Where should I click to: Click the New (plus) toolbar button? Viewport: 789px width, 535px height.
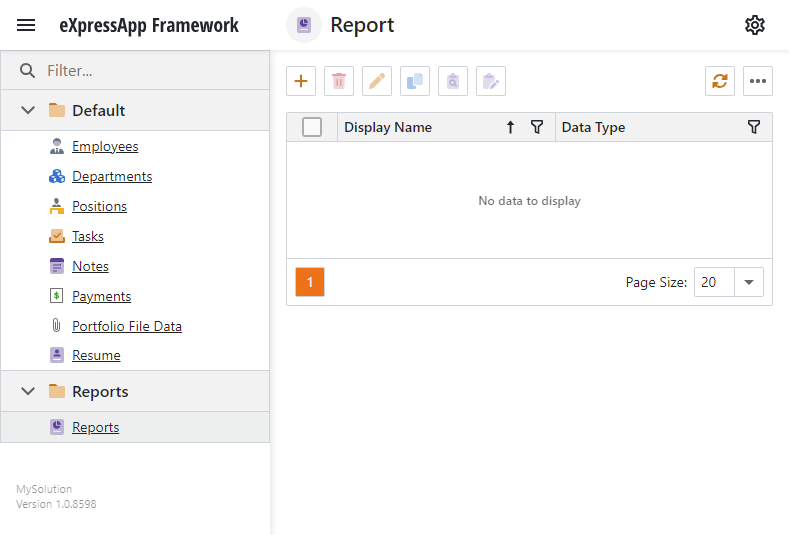(301, 81)
